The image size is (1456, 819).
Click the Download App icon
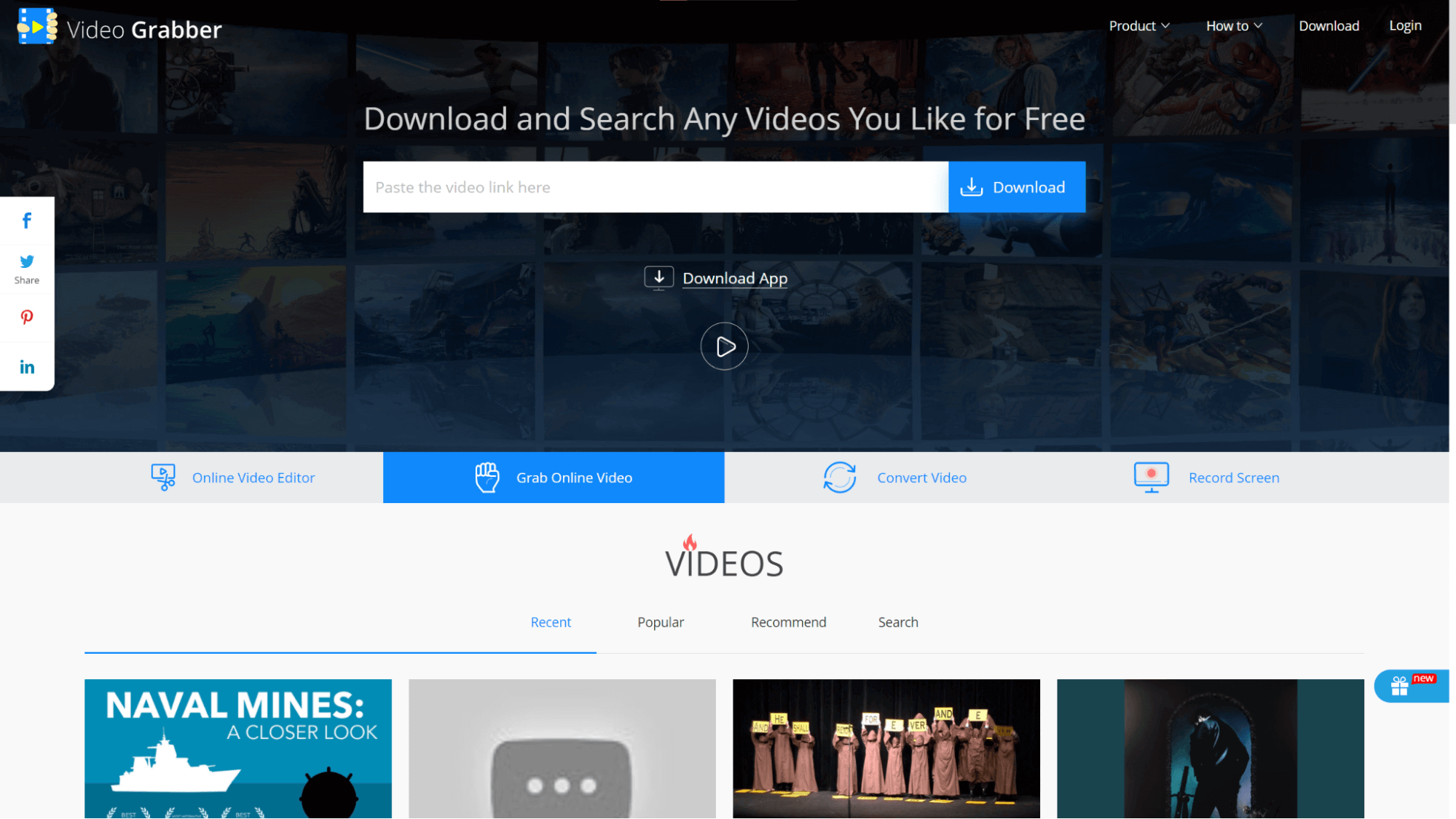tap(658, 277)
